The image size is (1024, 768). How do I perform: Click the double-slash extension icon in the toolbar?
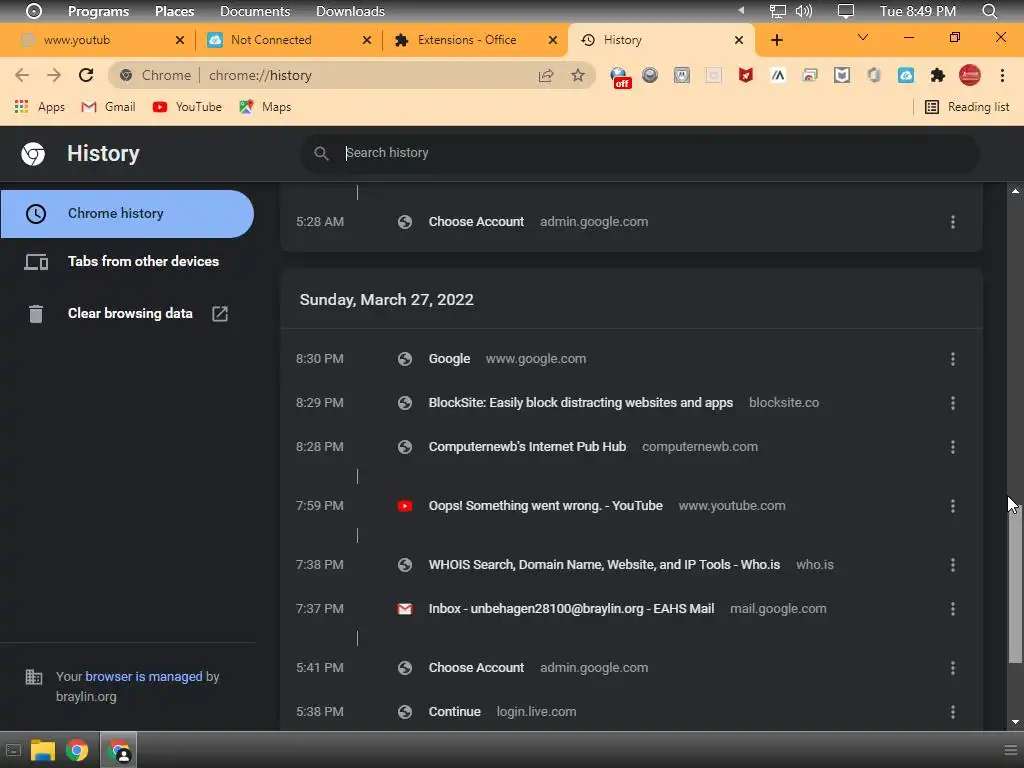[x=778, y=75]
